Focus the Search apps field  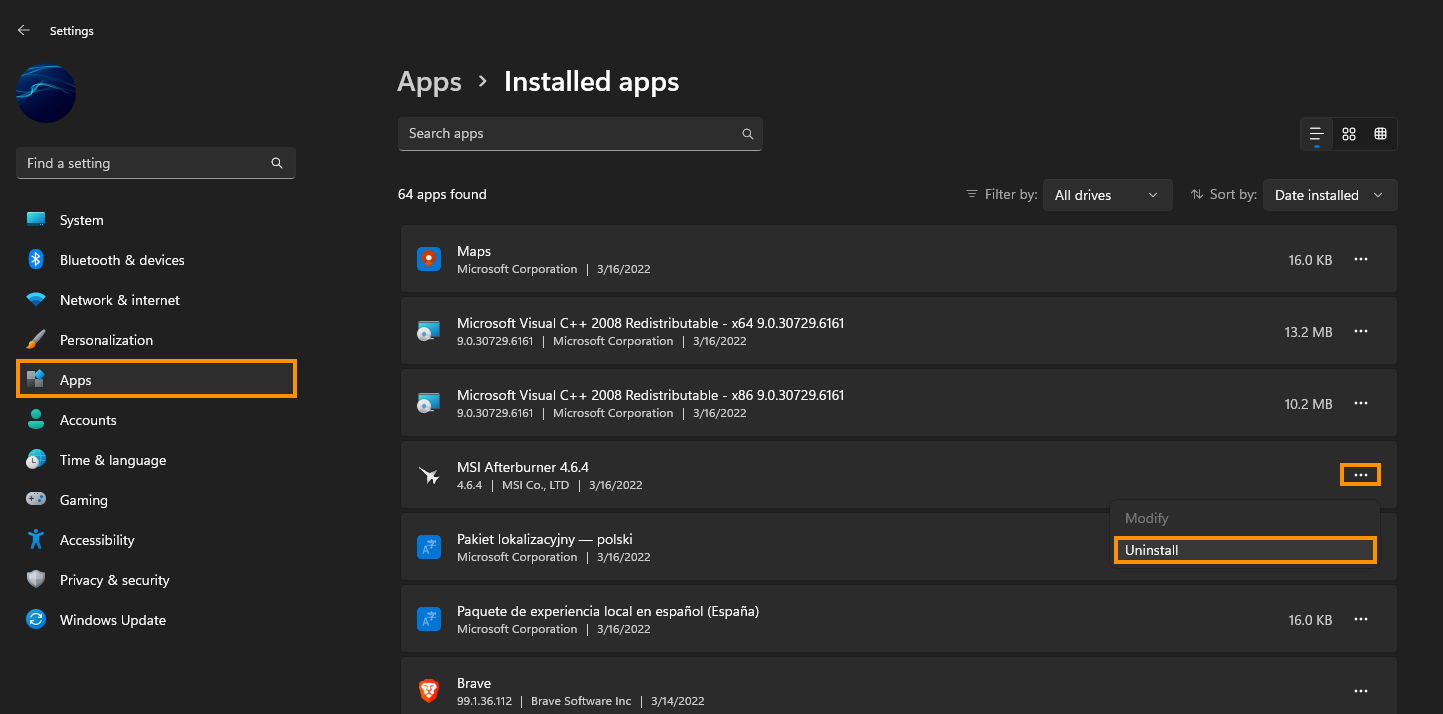click(x=580, y=134)
